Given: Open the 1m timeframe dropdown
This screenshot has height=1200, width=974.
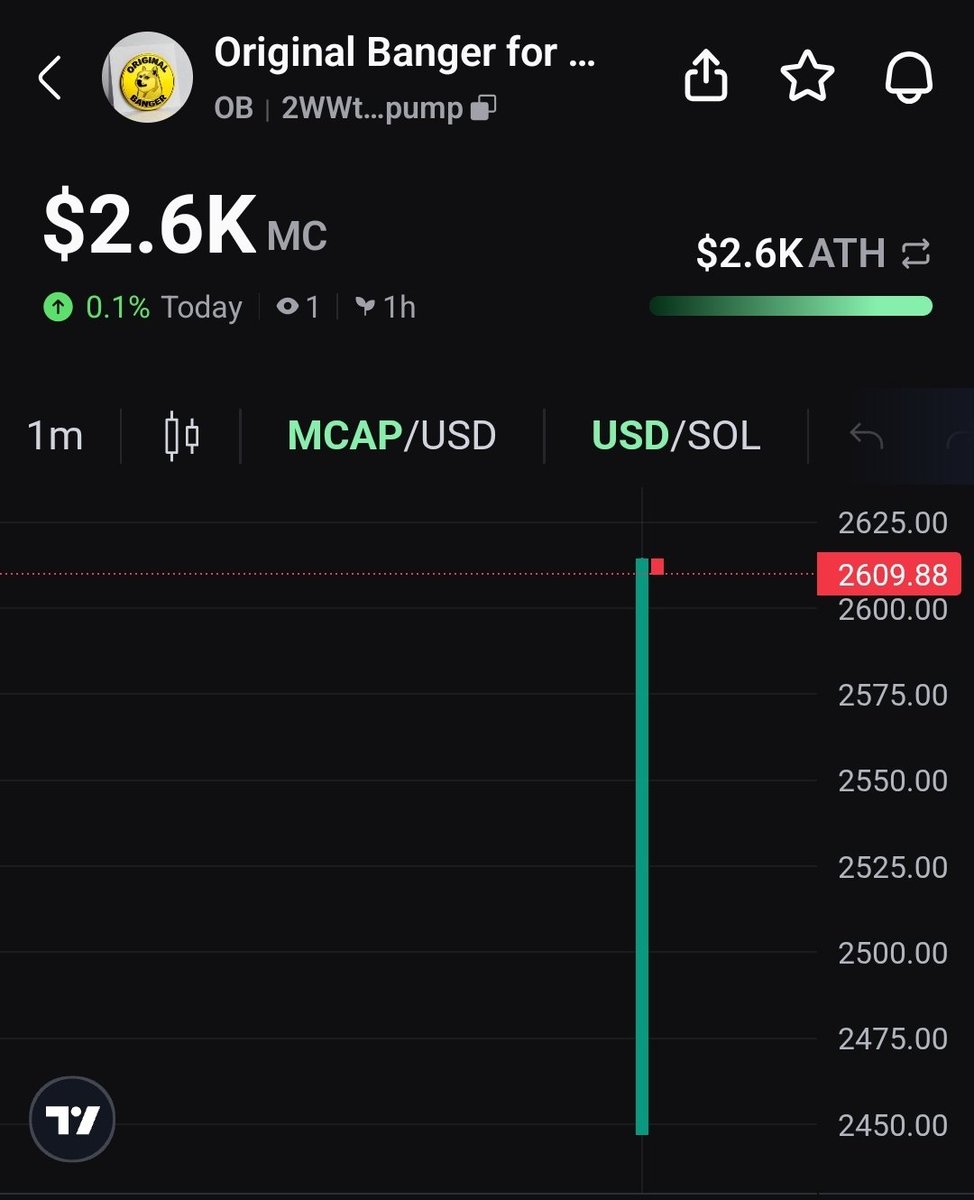Looking at the screenshot, I should tap(54, 436).
